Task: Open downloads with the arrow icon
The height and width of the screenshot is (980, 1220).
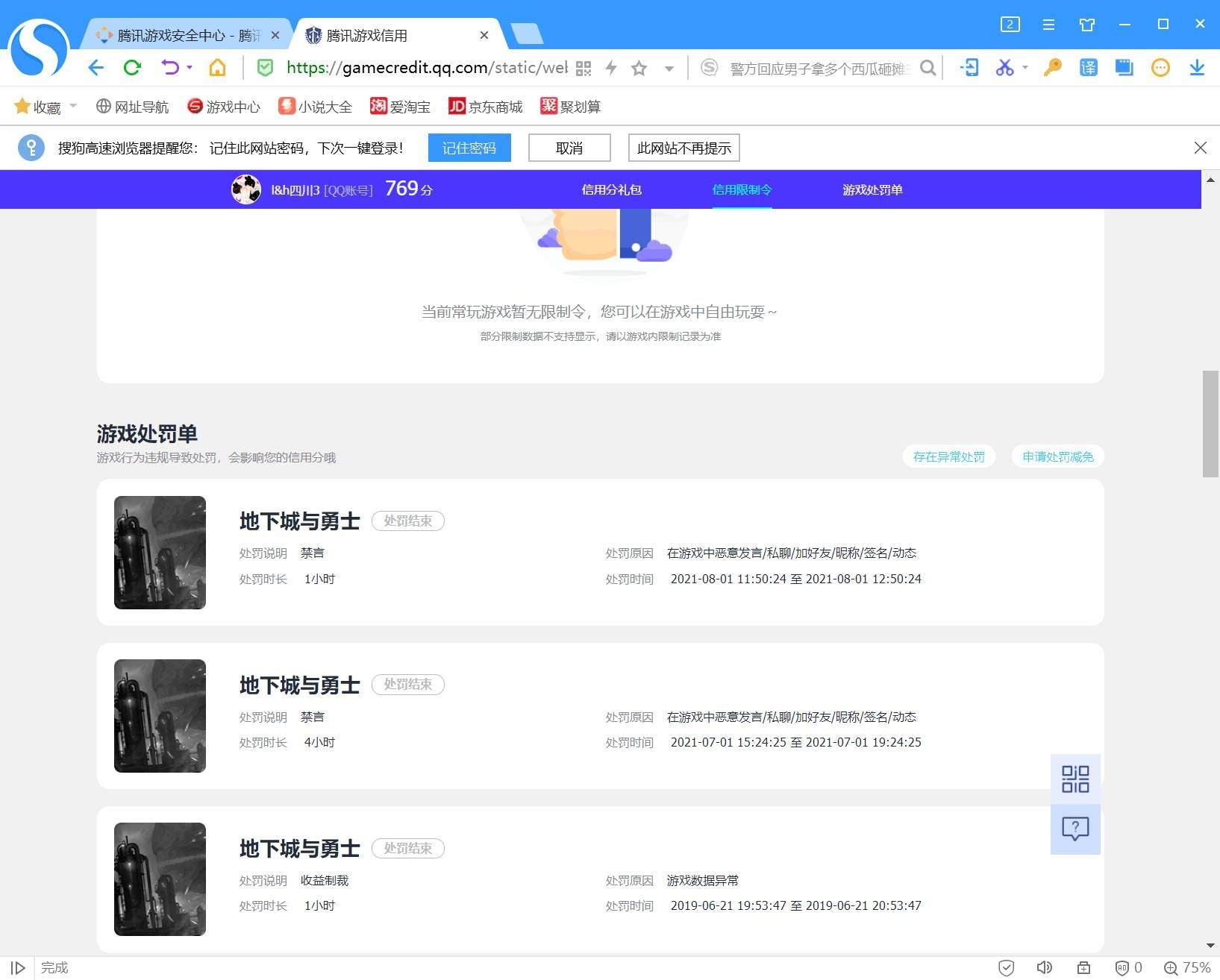Action: (x=1197, y=68)
